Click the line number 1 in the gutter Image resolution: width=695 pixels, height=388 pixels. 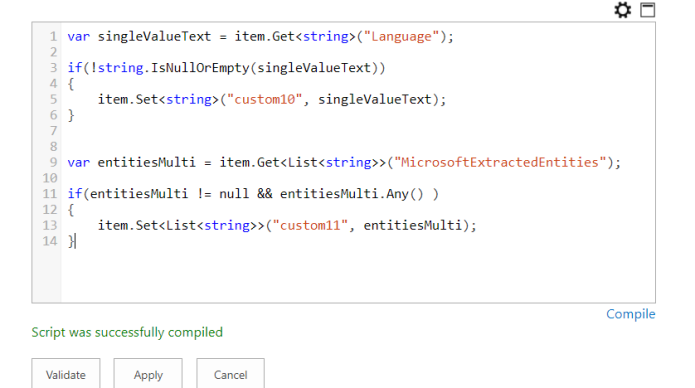(x=53, y=36)
